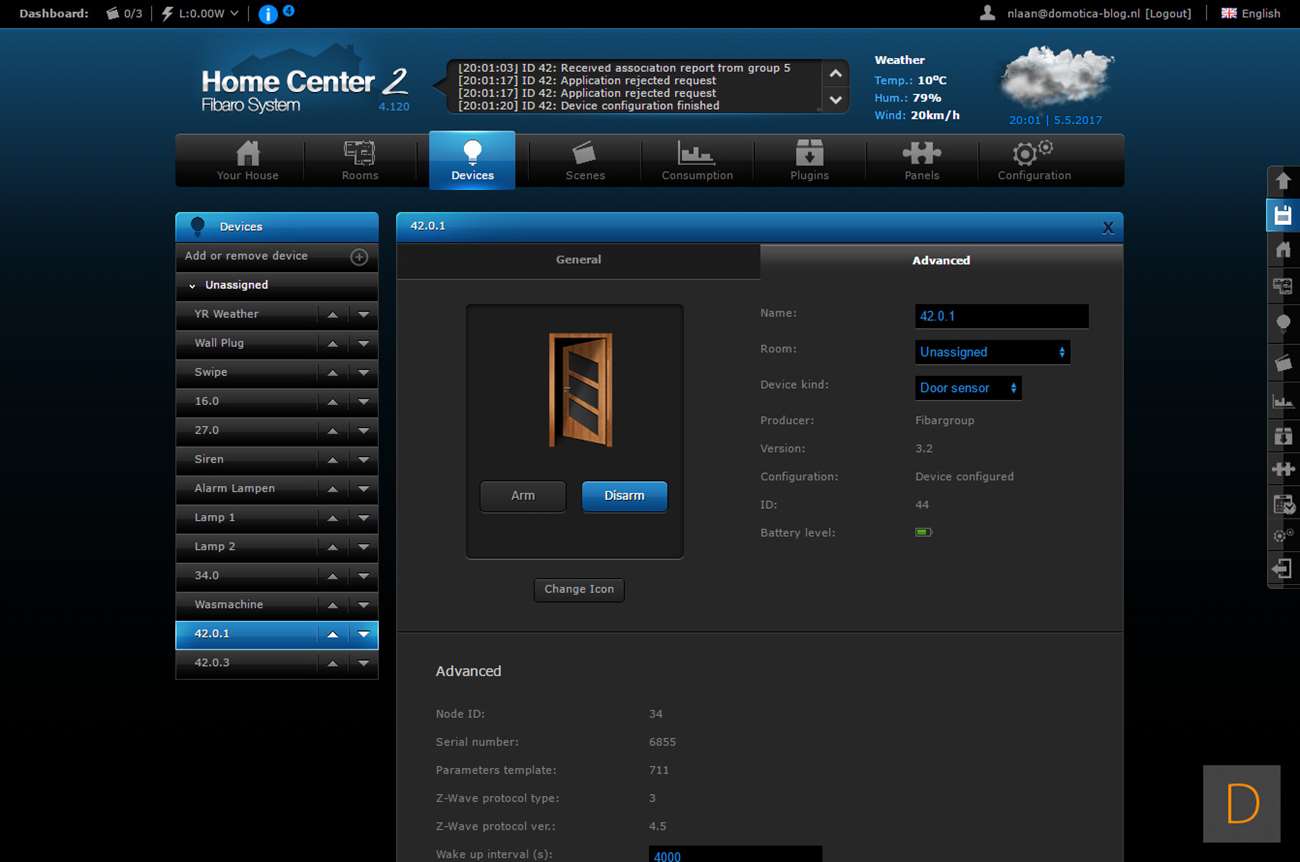The width and height of the screenshot is (1300, 862).
Task: Click the add device plus icon
Action: pos(359,257)
